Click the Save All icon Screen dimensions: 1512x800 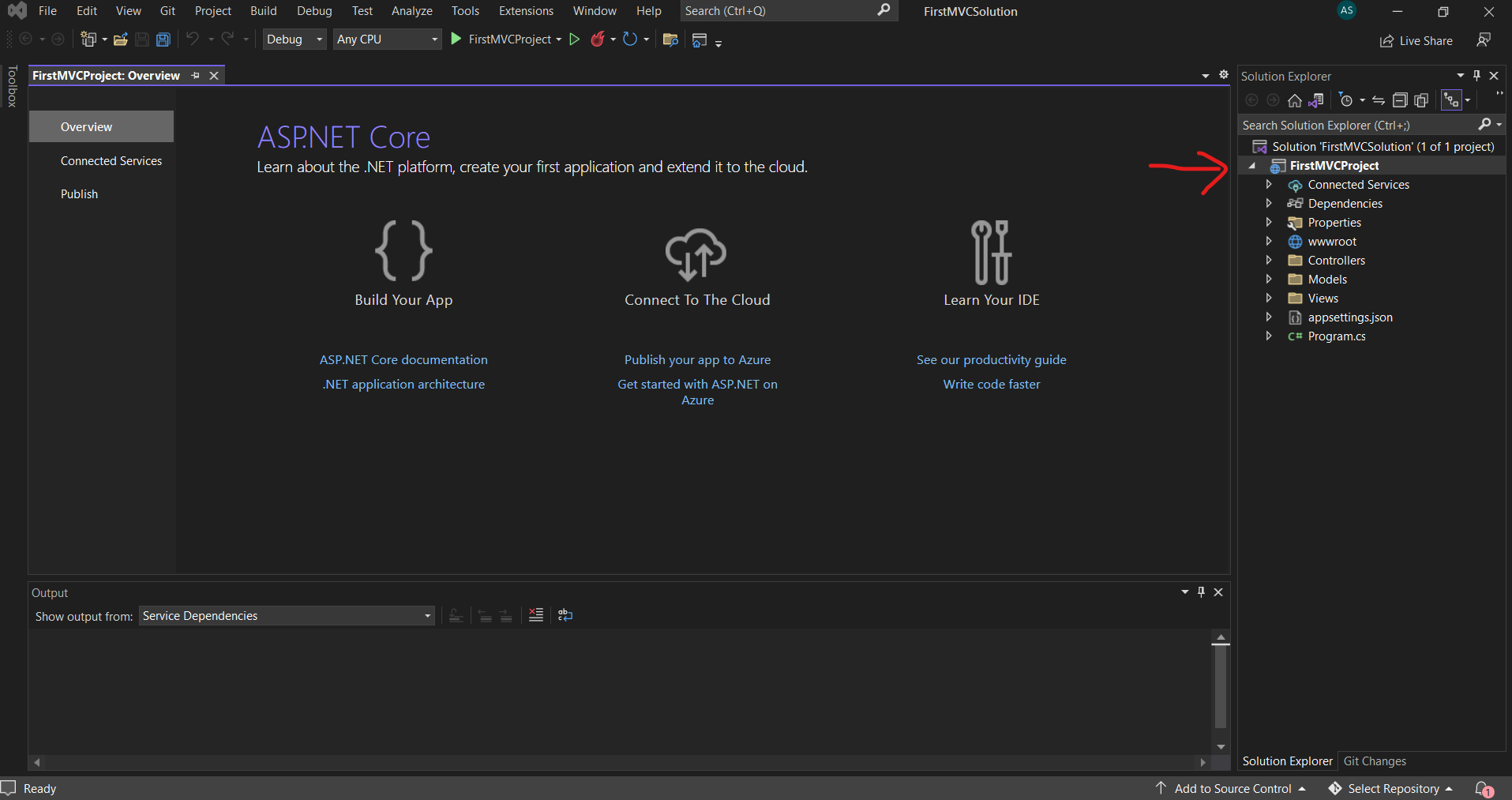[x=163, y=39]
